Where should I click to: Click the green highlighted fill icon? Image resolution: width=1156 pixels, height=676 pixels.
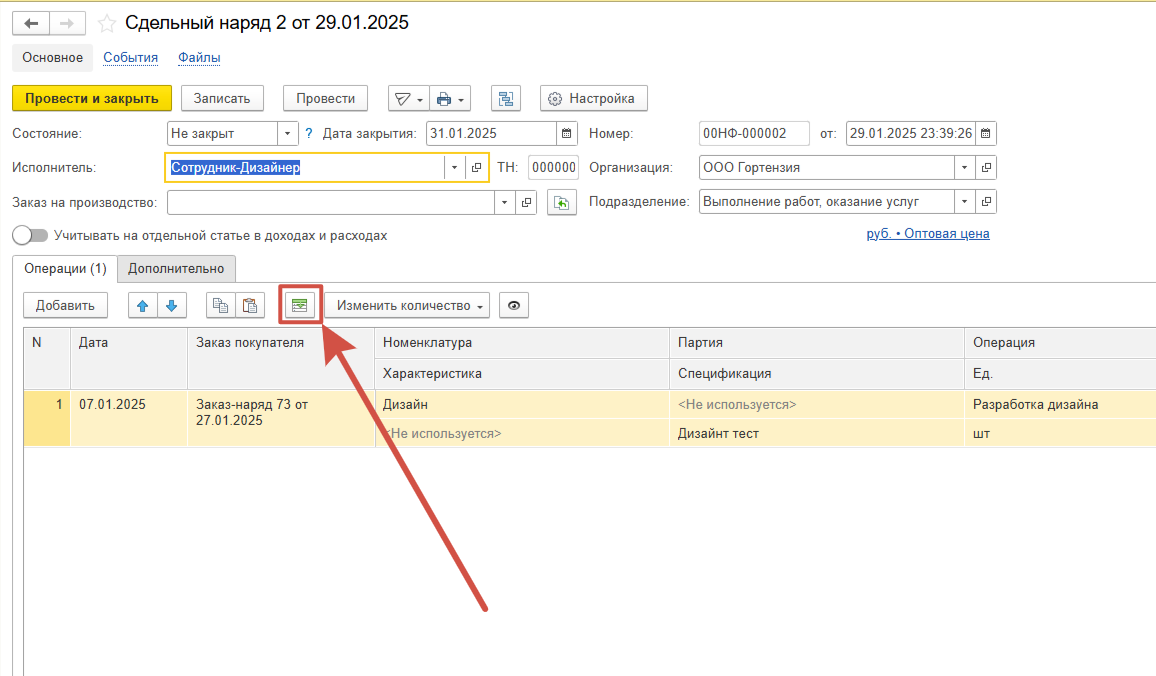point(300,306)
